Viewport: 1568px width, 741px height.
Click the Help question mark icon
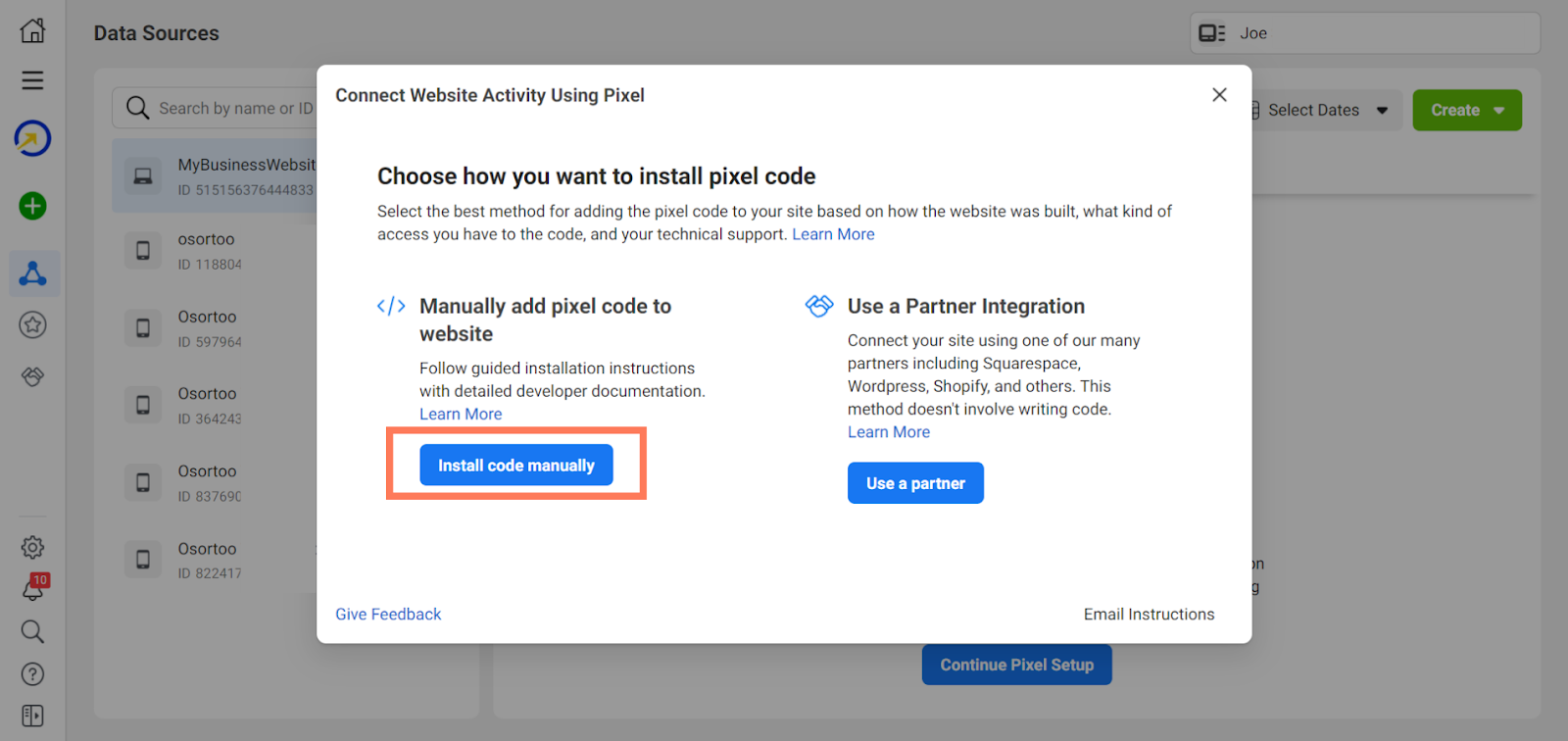(32, 674)
